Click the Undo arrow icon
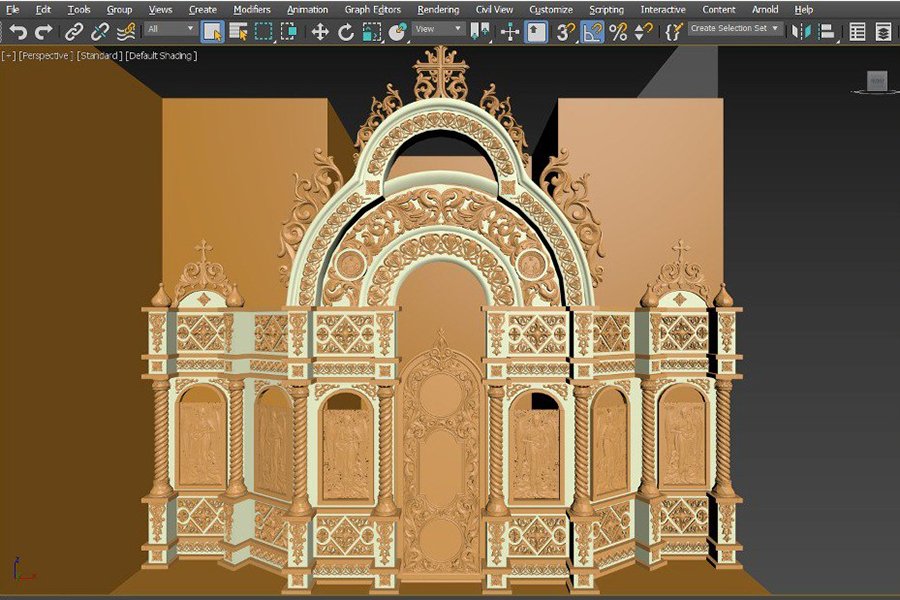This screenshot has width=900, height=600. (x=17, y=32)
